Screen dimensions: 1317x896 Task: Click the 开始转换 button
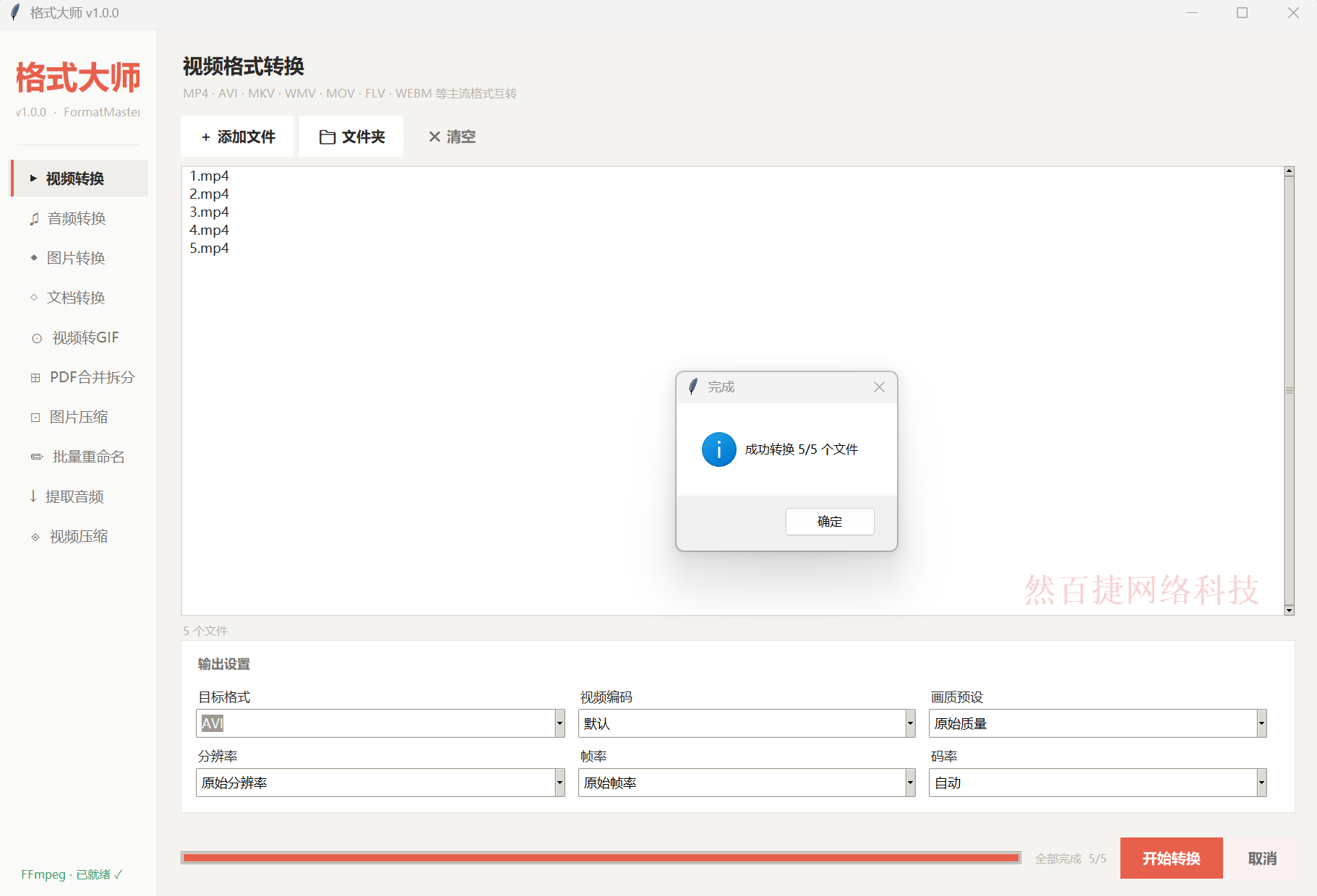(x=1171, y=858)
